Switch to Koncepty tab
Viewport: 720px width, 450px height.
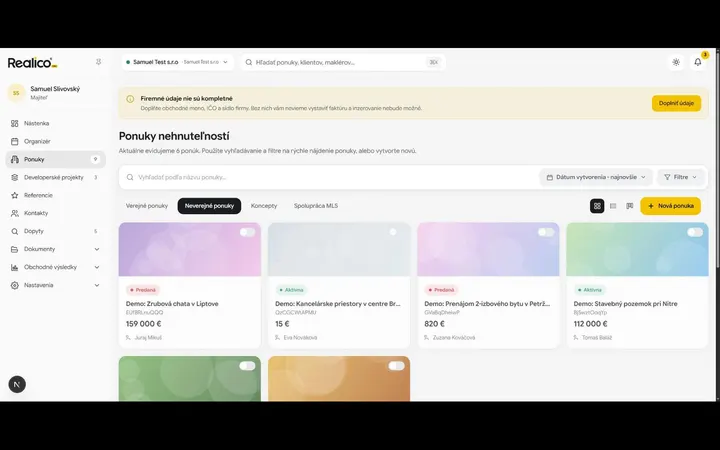pyautogui.click(x=264, y=206)
